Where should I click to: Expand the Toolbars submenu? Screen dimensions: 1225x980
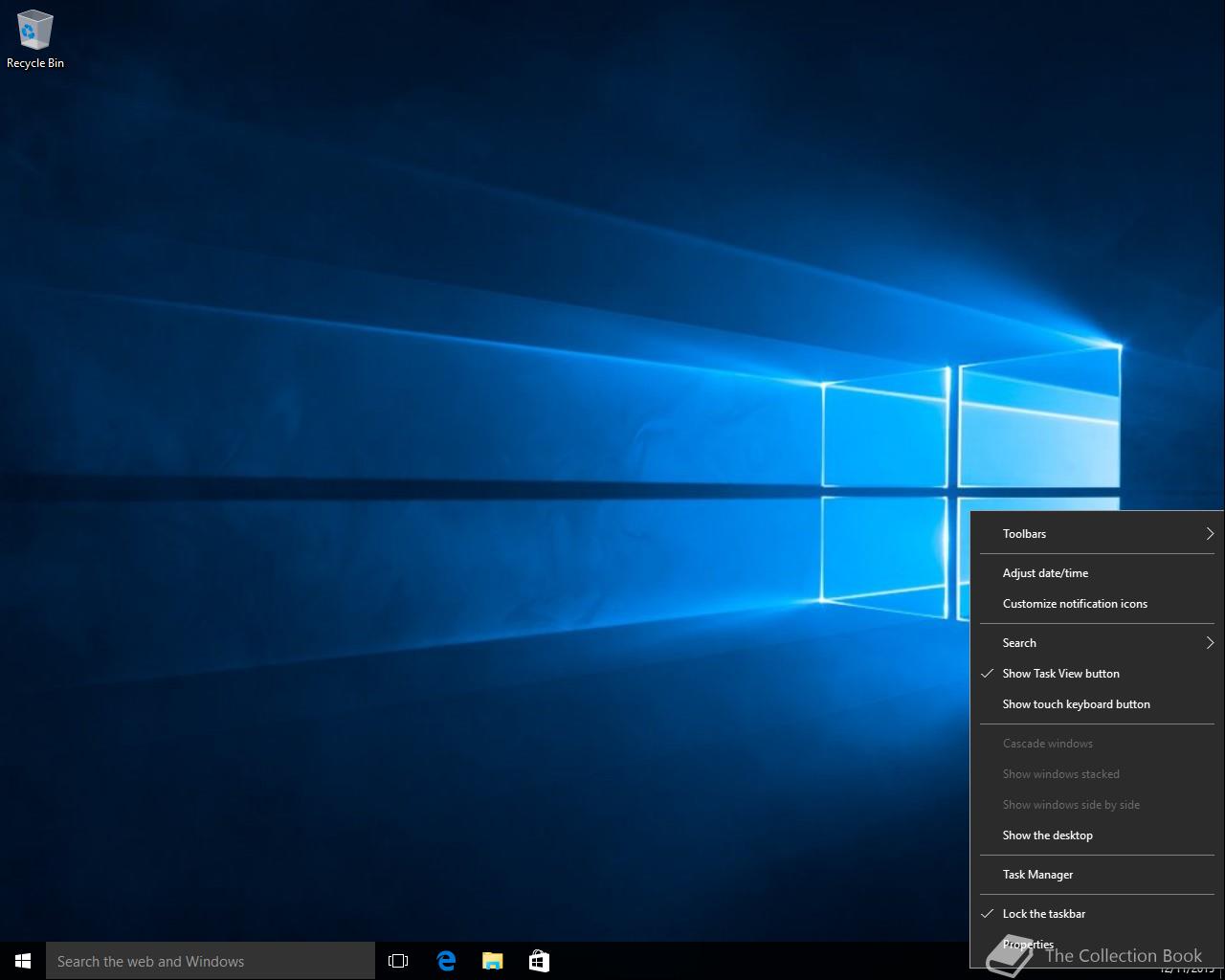(1097, 534)
